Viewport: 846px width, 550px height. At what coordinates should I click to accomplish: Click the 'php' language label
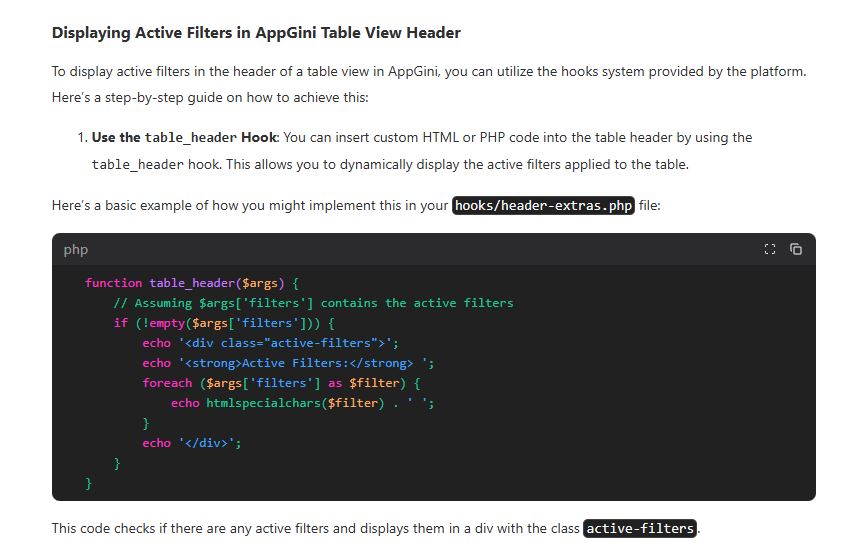(76, 249)
